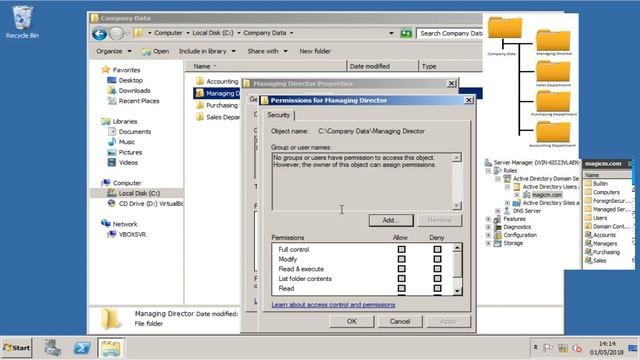This screenshot has height=360, width=640.
Task: Click the Add... button
Action: point(391,220)
